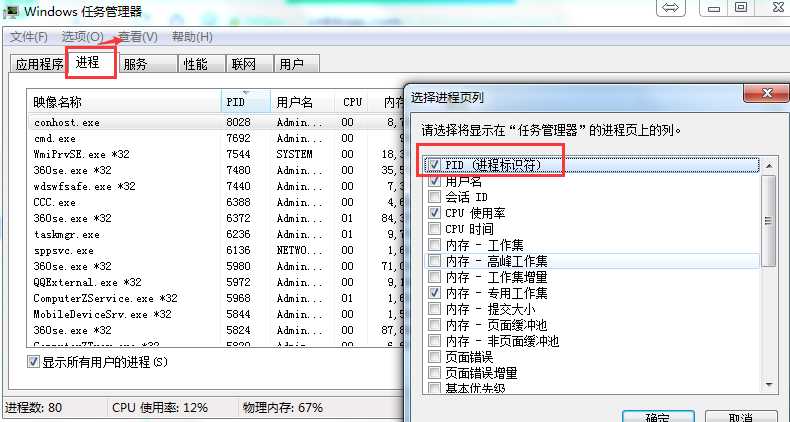Image resolution: width=790 pixels, height=422 pixels.
Task: Click 确定 button in dialog
Action: point(658,416)
